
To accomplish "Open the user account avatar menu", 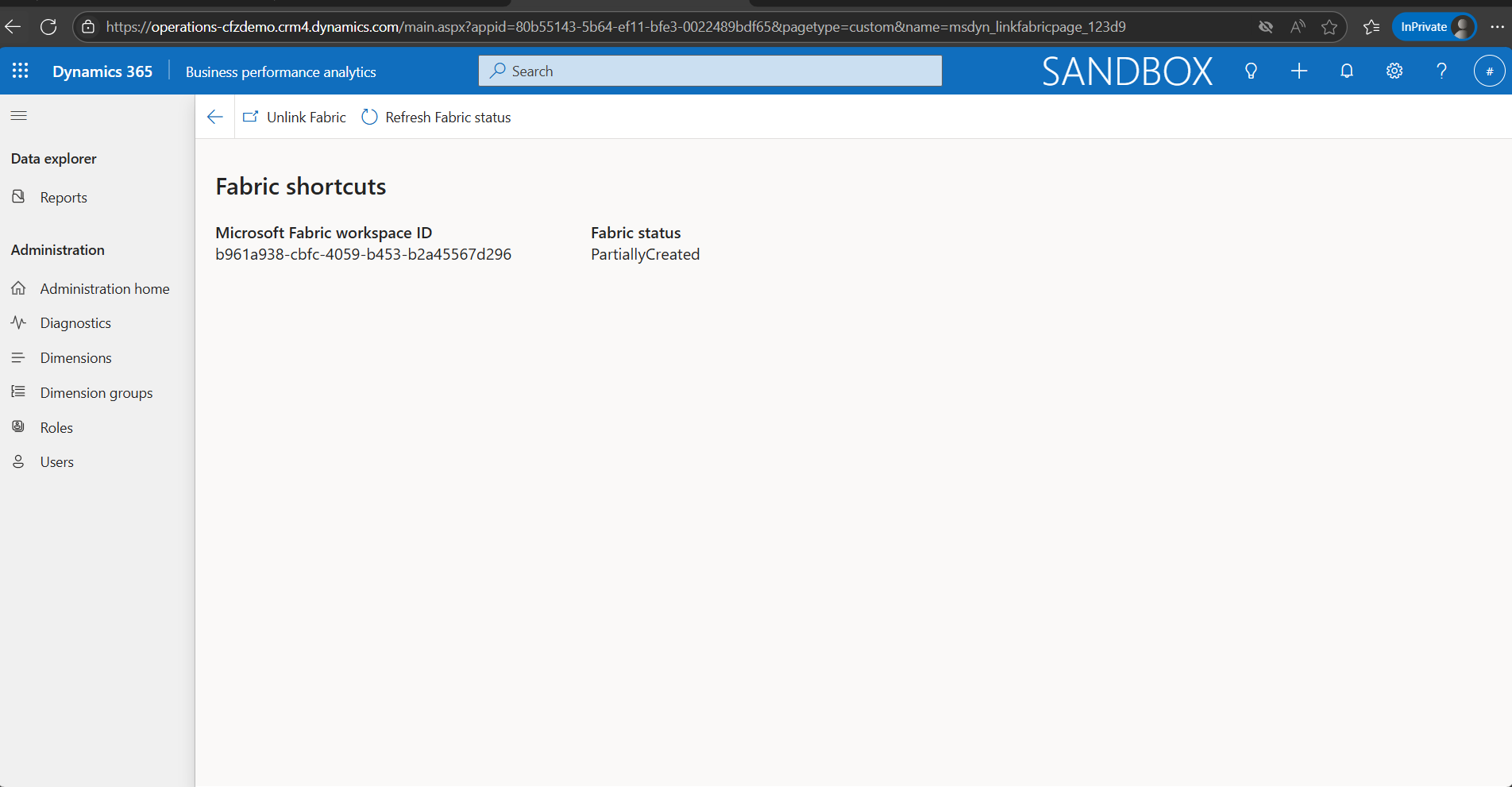I will (x=1489, y=71).
